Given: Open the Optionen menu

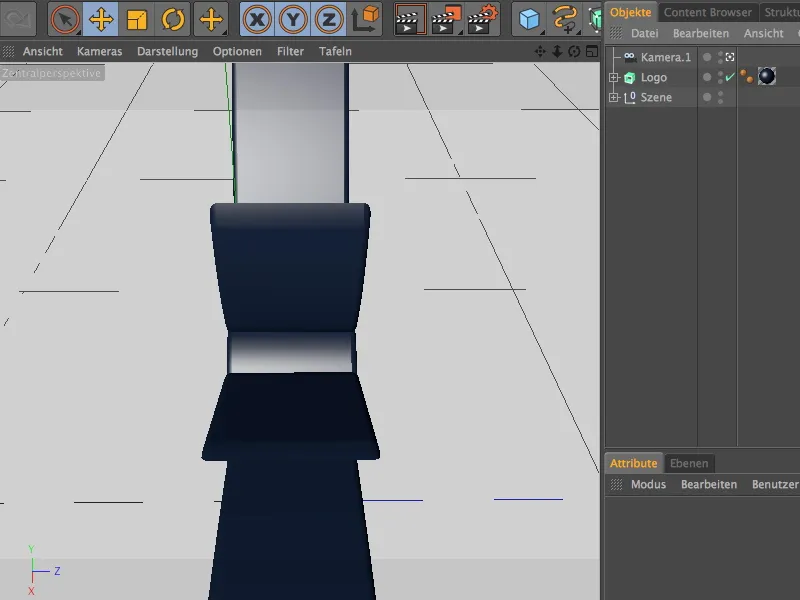Looking at the screenshot, I should (237, 52).
